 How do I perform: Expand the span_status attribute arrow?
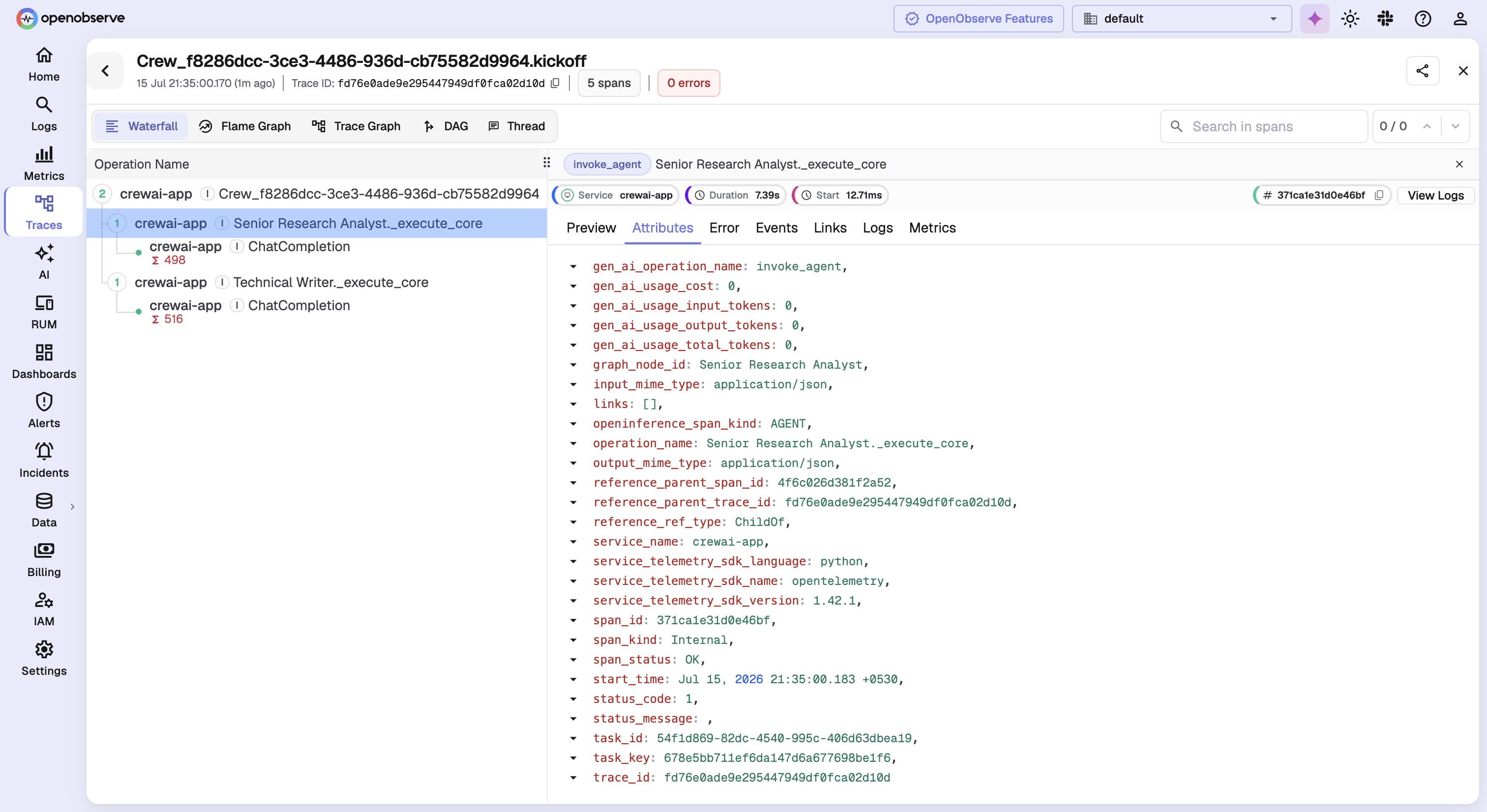click(x=573, y=660)
